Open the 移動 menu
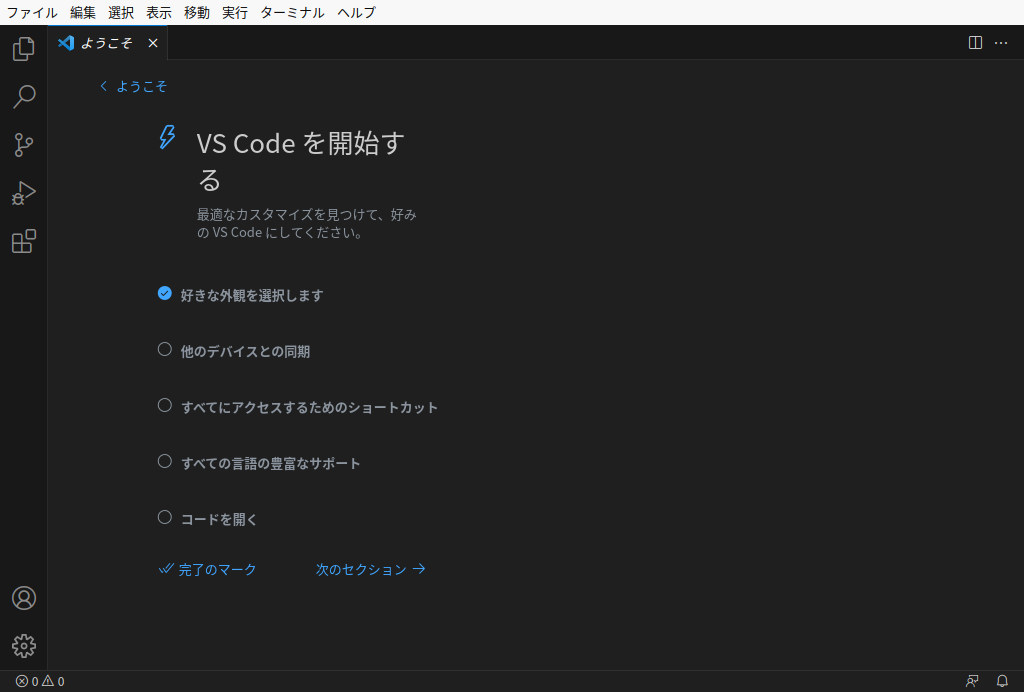 [197, 12]
